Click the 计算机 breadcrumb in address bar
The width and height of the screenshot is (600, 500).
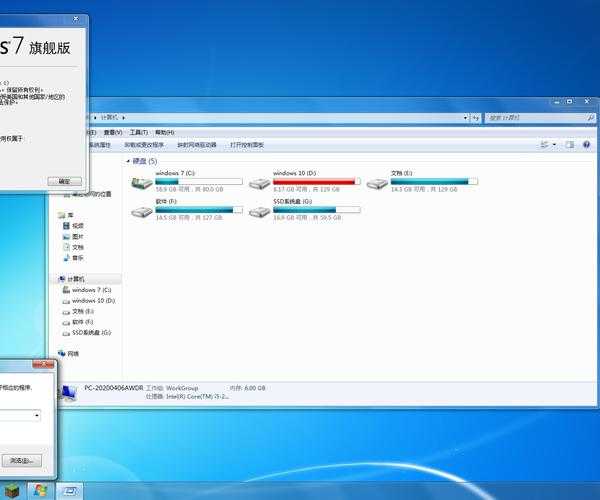109,117
